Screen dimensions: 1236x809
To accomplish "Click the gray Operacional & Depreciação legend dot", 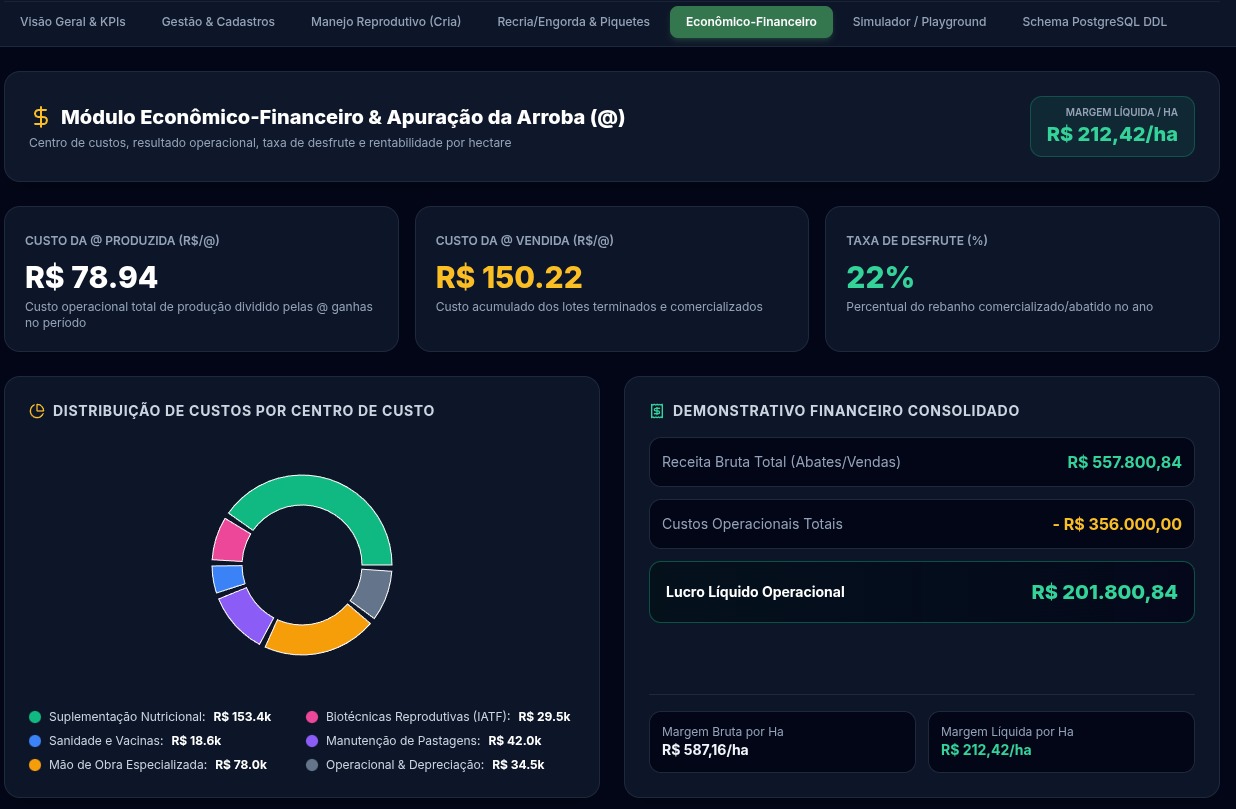I will click(x=312, y=765).
